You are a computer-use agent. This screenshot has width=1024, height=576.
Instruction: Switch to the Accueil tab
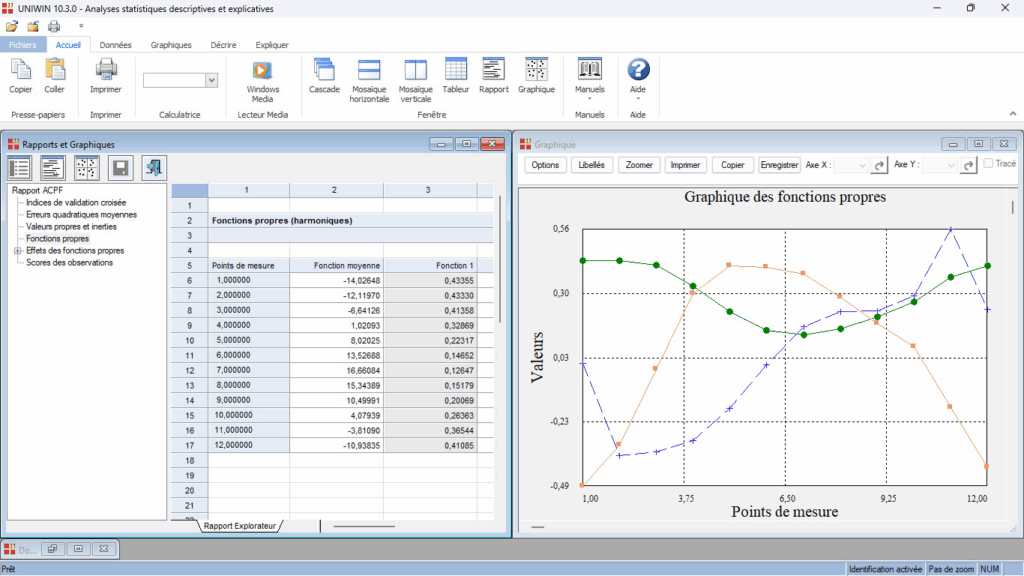68,45
